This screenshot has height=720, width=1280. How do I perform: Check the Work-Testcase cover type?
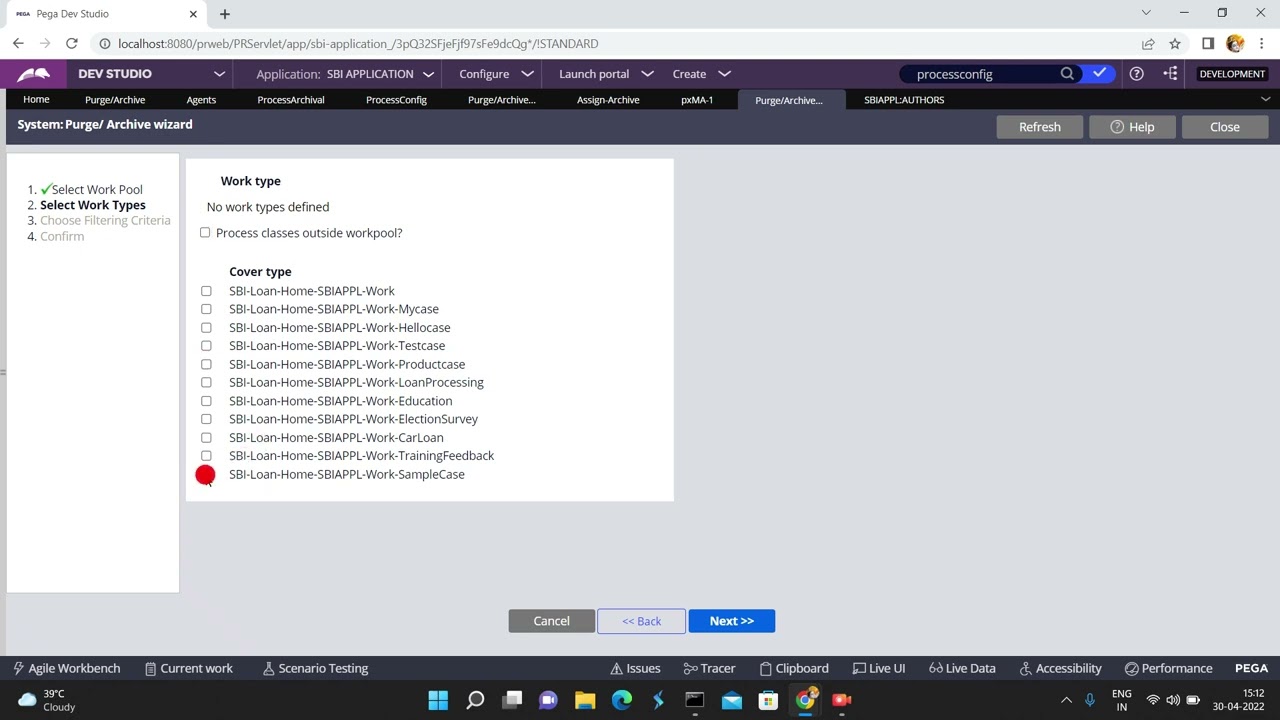[x=206, y=346]
